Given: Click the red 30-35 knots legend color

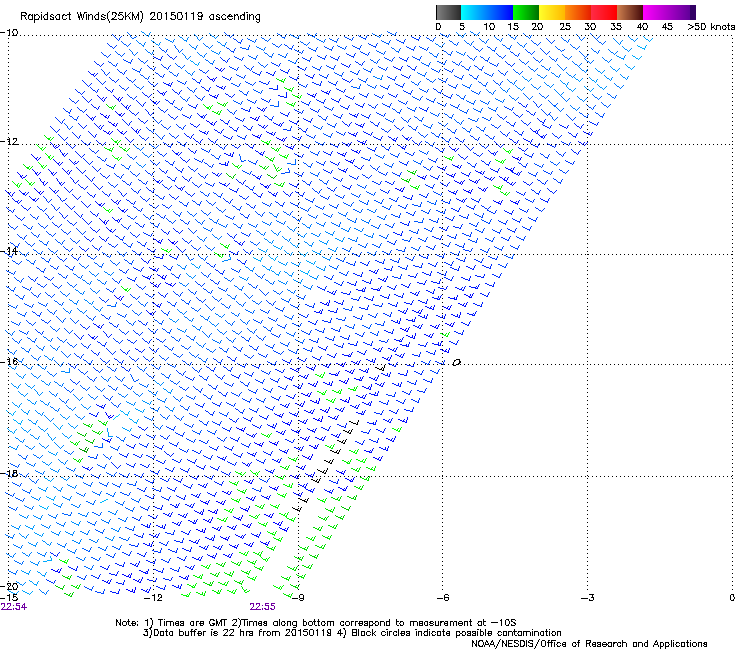Looking at the screenshot, I should [x=604, y=12].
